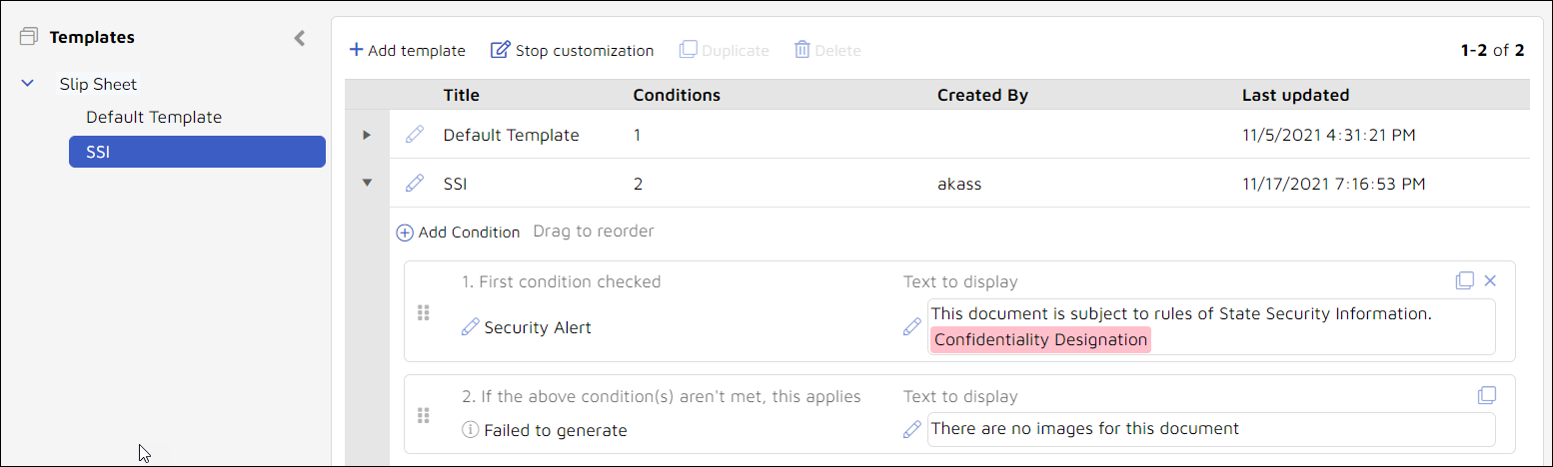1553x467 pixels.
Task: Collapse the Slip Sheet tree node
Action: click(28, 84)
